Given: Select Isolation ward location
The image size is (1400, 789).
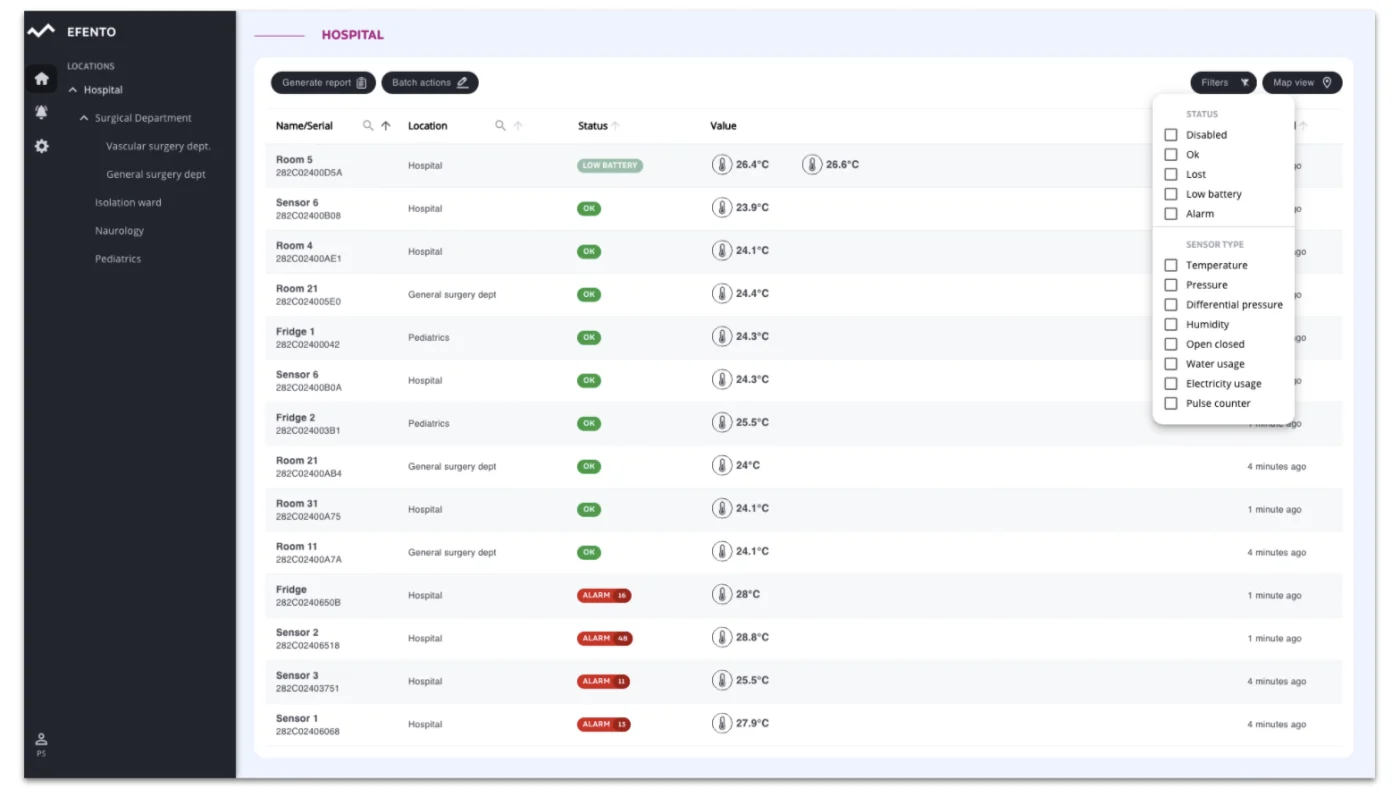Looking at the screenshot, I should (128, 203).
